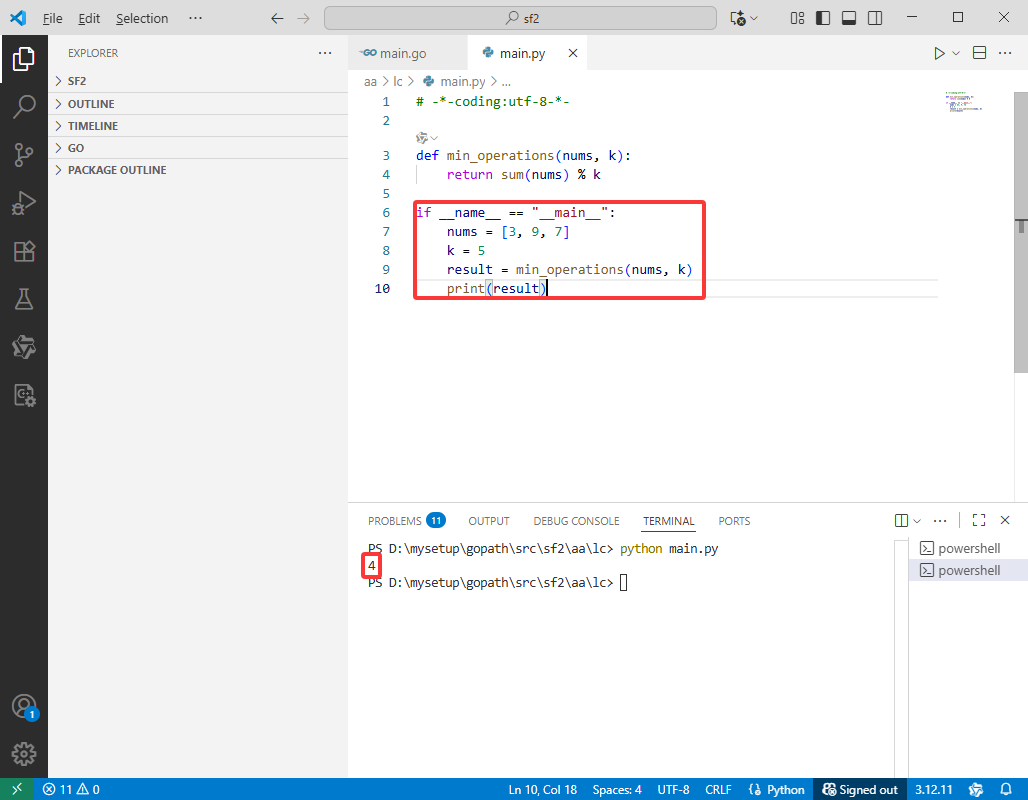Click Signed out status item

pos(860,790)
